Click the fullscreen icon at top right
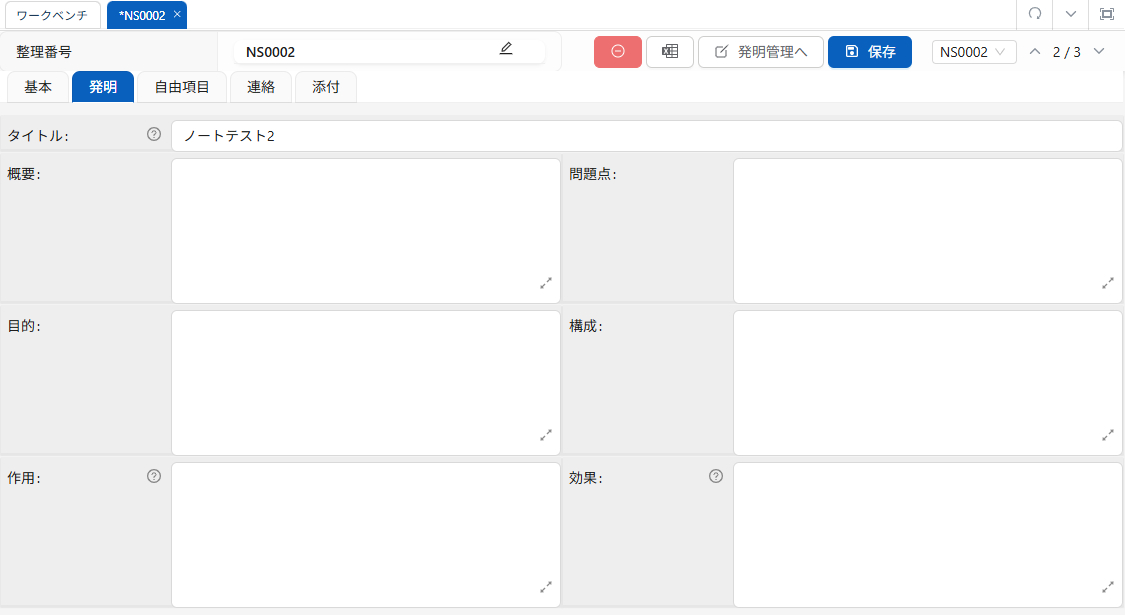This screenshot has height=615, width=1125. 1106,14
